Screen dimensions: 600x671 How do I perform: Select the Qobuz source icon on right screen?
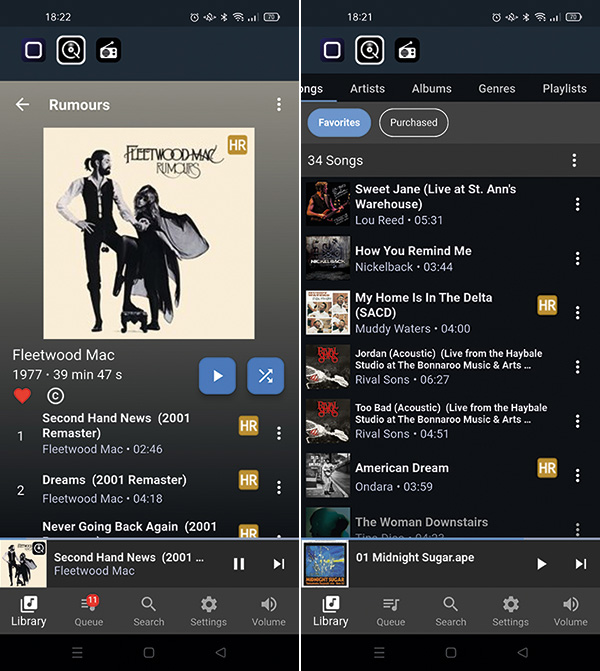pos(369,50)
